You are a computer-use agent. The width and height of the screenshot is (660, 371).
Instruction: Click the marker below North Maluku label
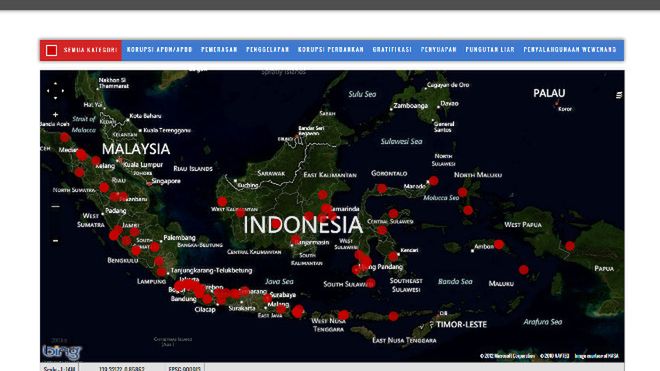[x=463, y=192]
